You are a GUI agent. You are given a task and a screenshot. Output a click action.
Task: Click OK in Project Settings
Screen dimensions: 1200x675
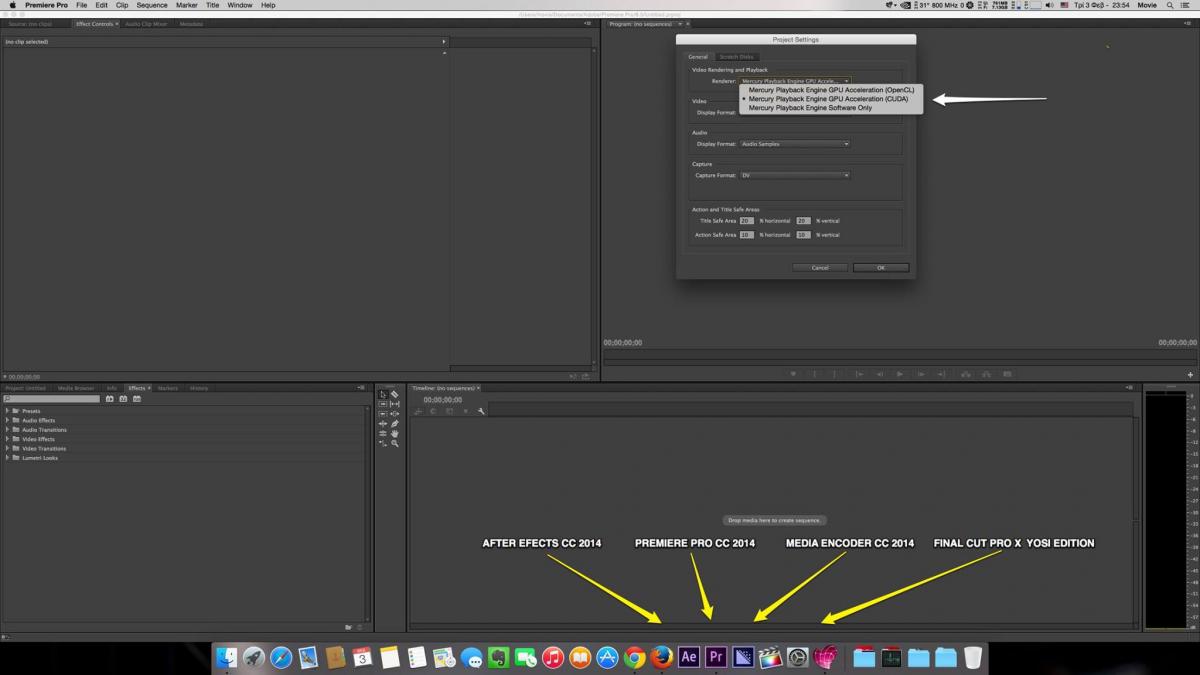[x=881, y=268]
